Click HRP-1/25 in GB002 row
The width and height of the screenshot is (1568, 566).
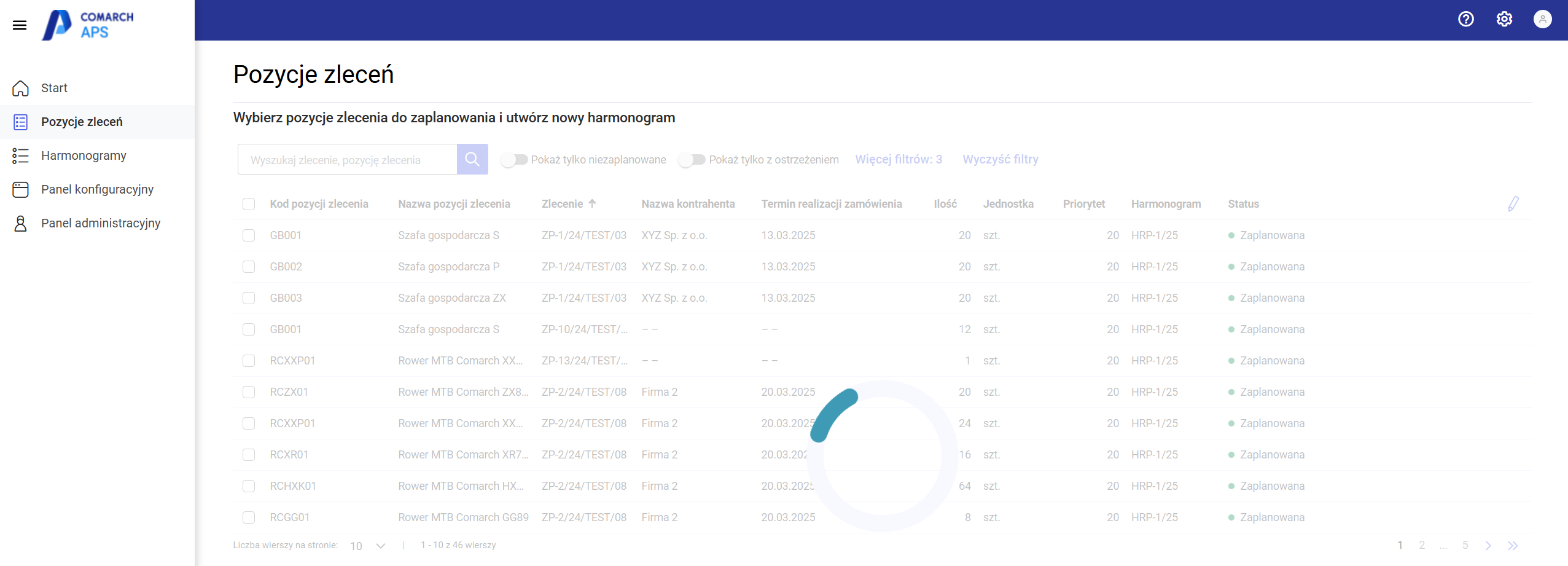1154,267
